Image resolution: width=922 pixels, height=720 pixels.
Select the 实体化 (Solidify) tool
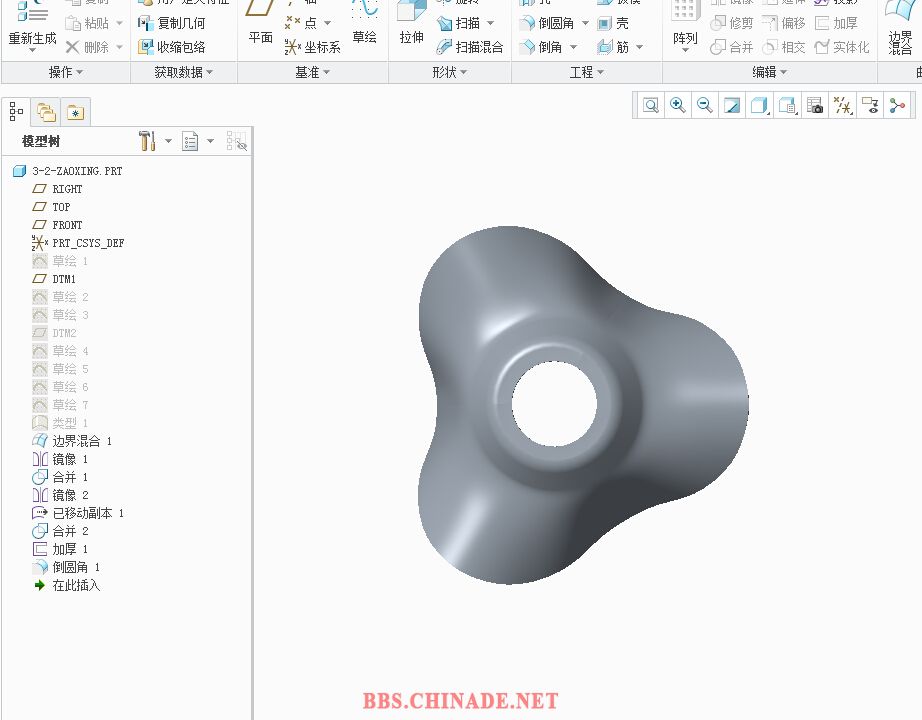pyautogui.click(x=842, y=47)
